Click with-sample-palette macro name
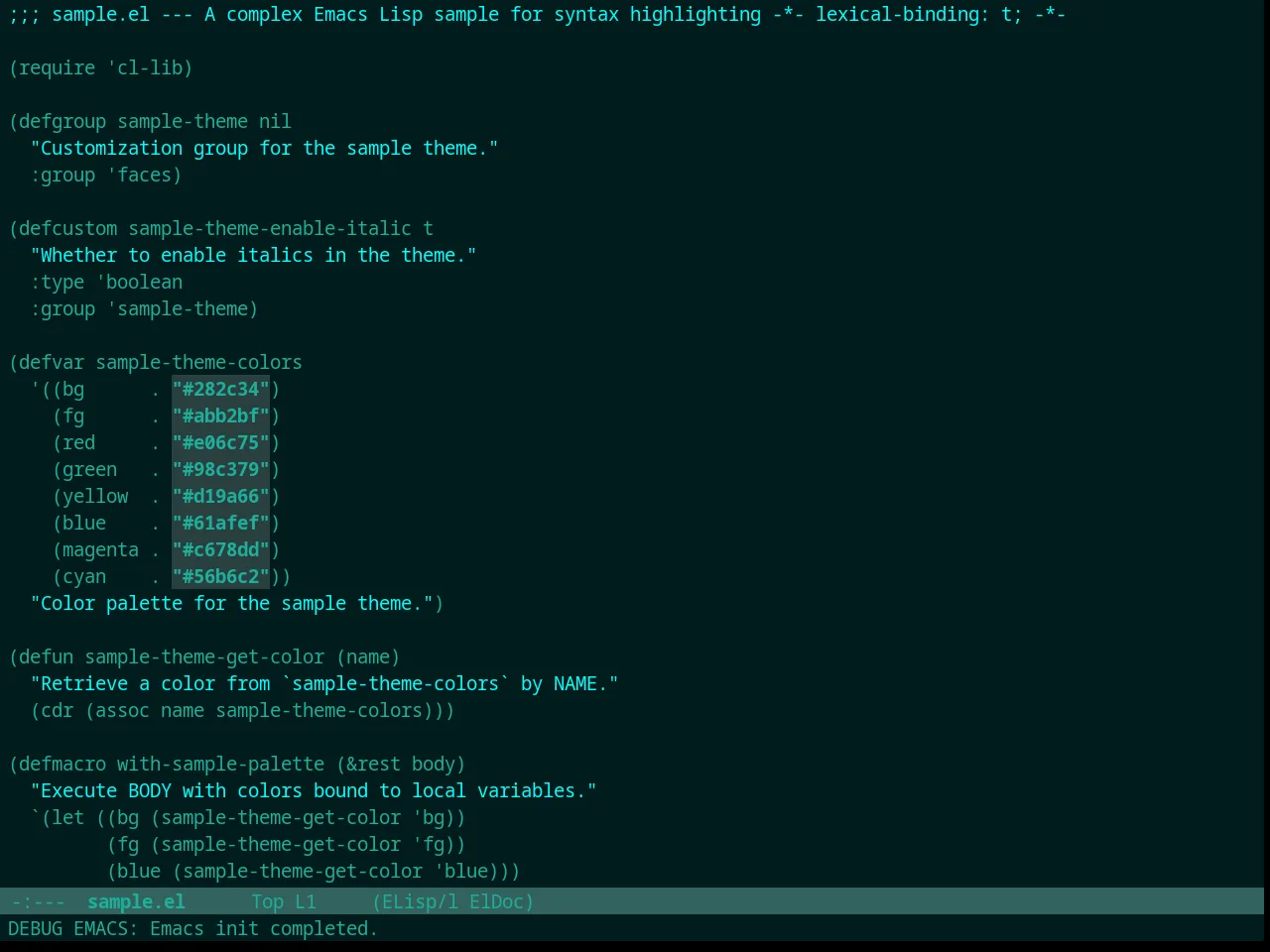Image resolution: width=1270 pixels, height=952 pixels. click(220, 764)
